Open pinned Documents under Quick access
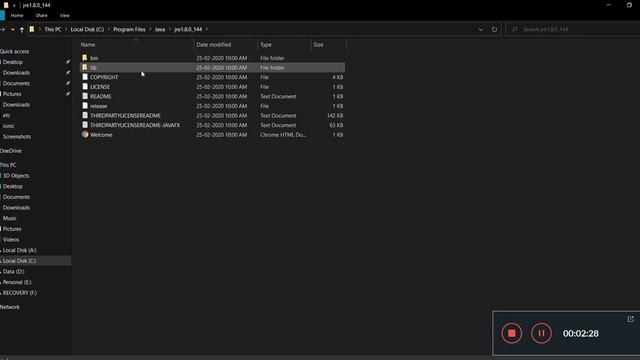This screenshot has height=360, width=640. pos(16,83)
